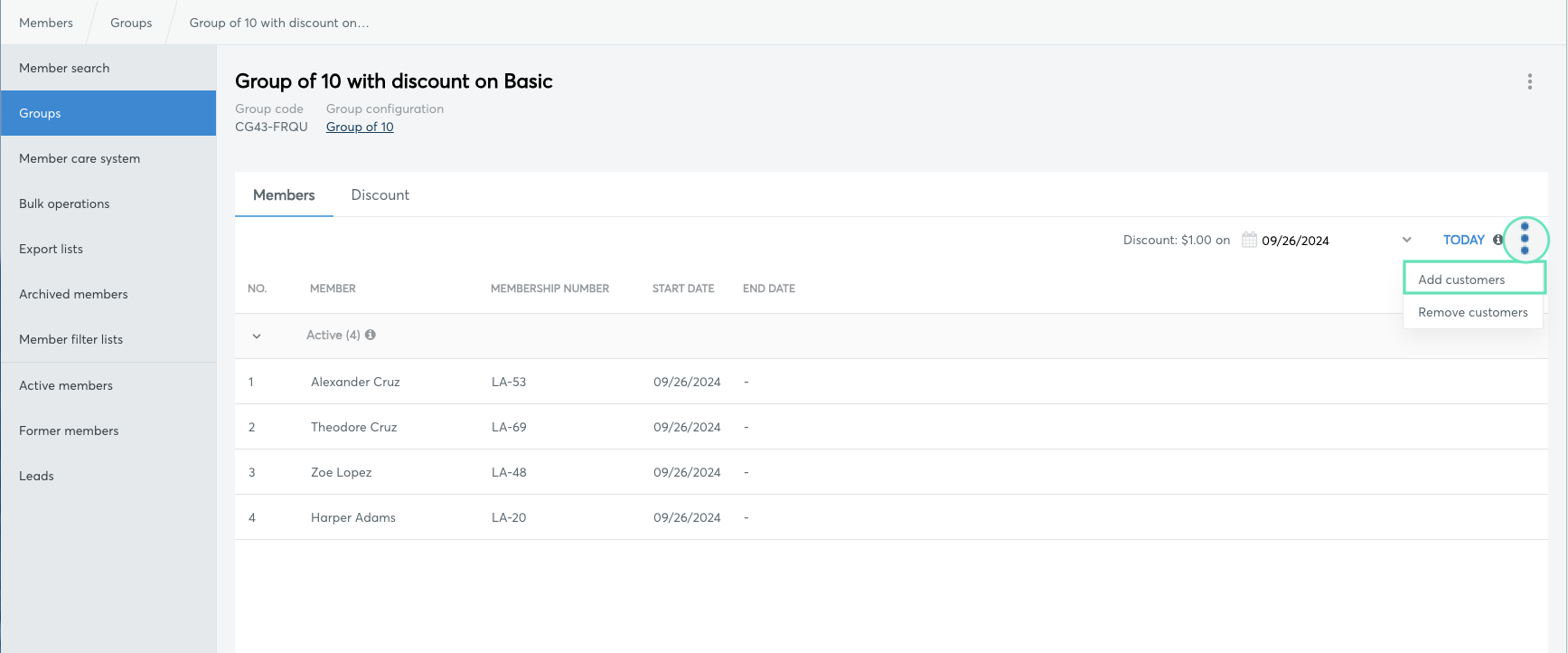Viewport: 1568px width, 653px height.
Task: Click the info icon next to TODAY
Action: click(1498, 240)
